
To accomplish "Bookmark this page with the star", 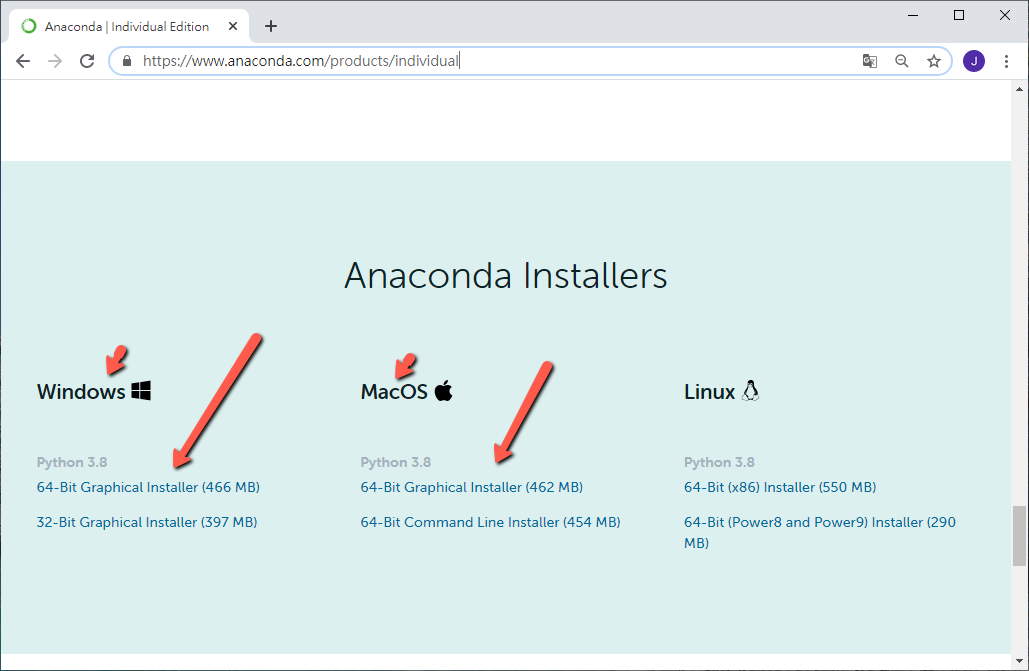I will (x=934, y=61).
